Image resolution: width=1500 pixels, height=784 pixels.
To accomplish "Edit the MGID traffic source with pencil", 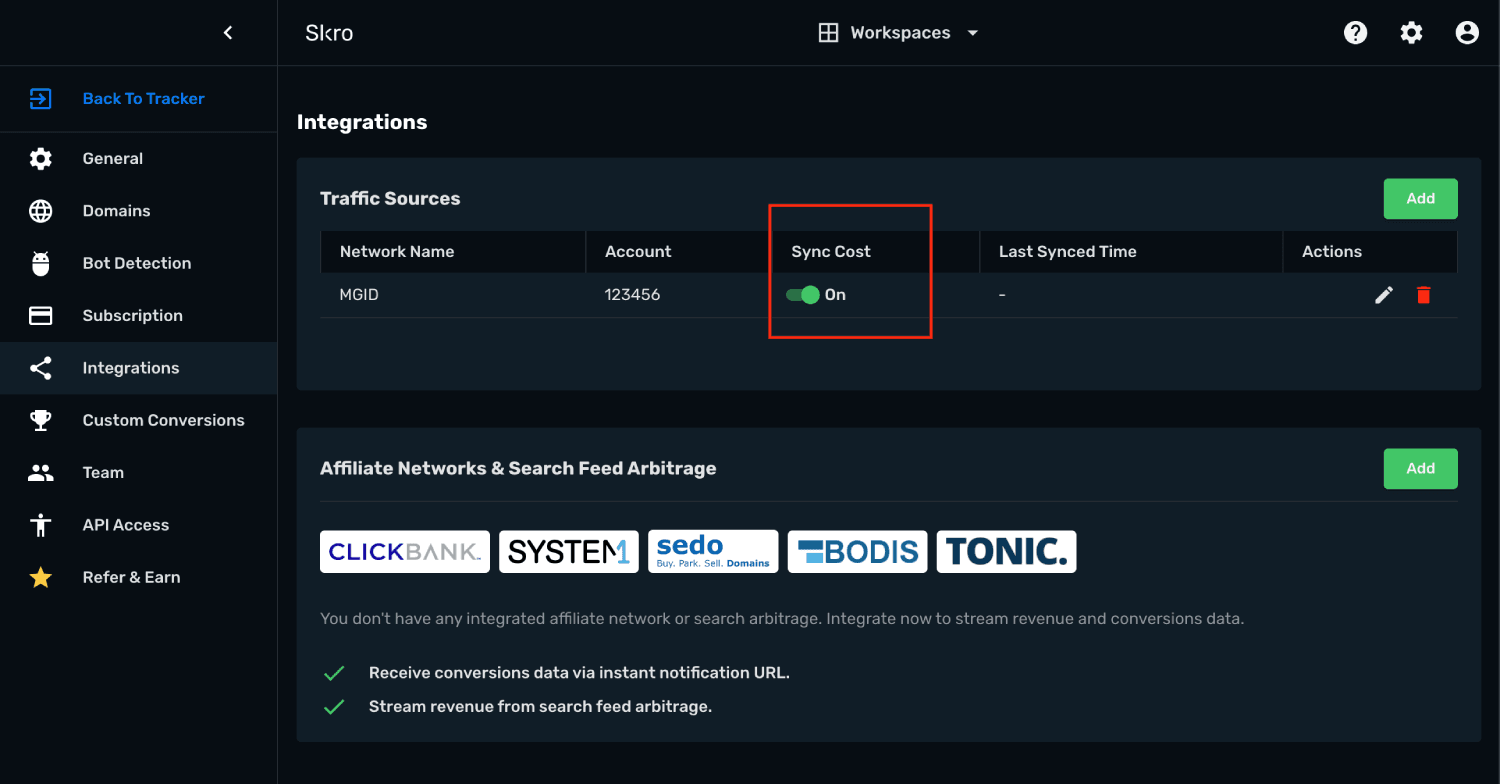I will coord(1384,295).
